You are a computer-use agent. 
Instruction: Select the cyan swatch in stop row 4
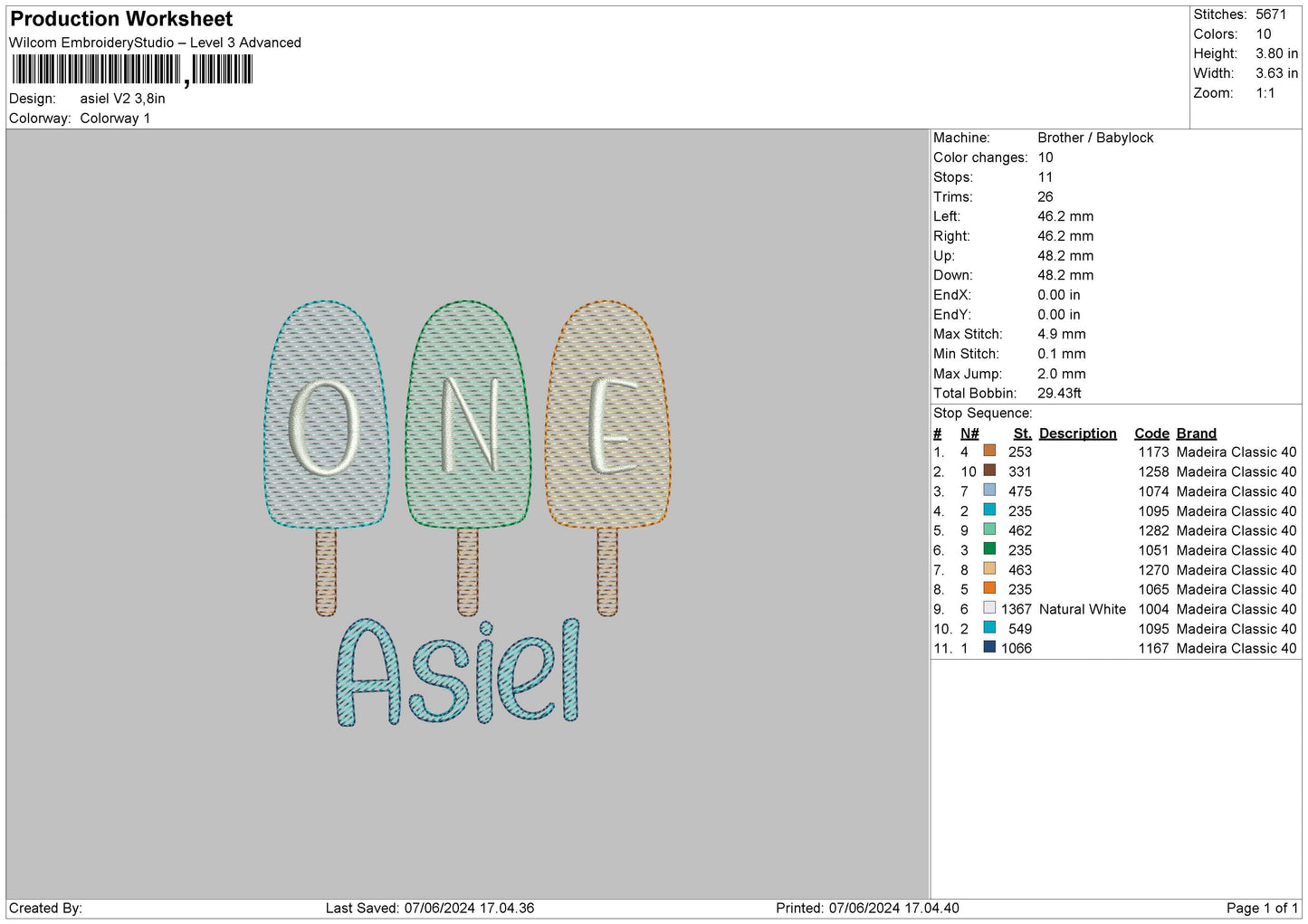(989, 510)
